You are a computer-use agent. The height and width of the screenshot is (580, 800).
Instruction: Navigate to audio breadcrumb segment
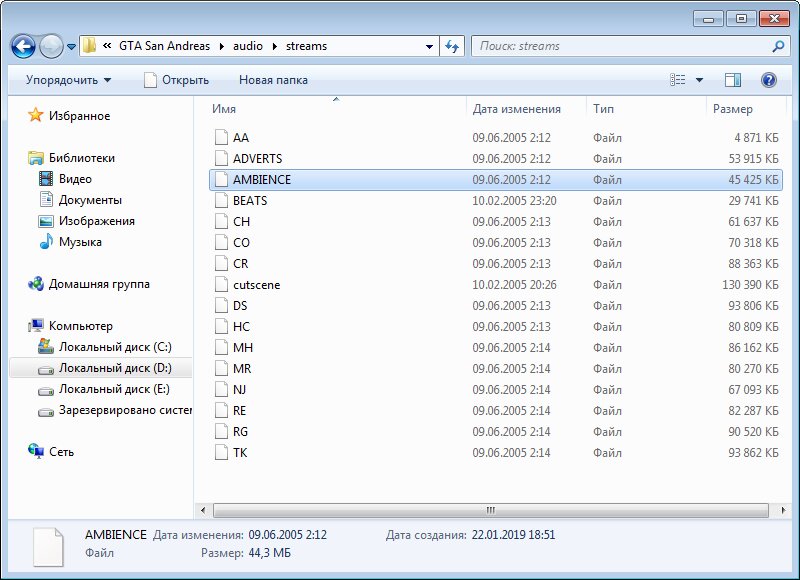(x=248, y=46)
